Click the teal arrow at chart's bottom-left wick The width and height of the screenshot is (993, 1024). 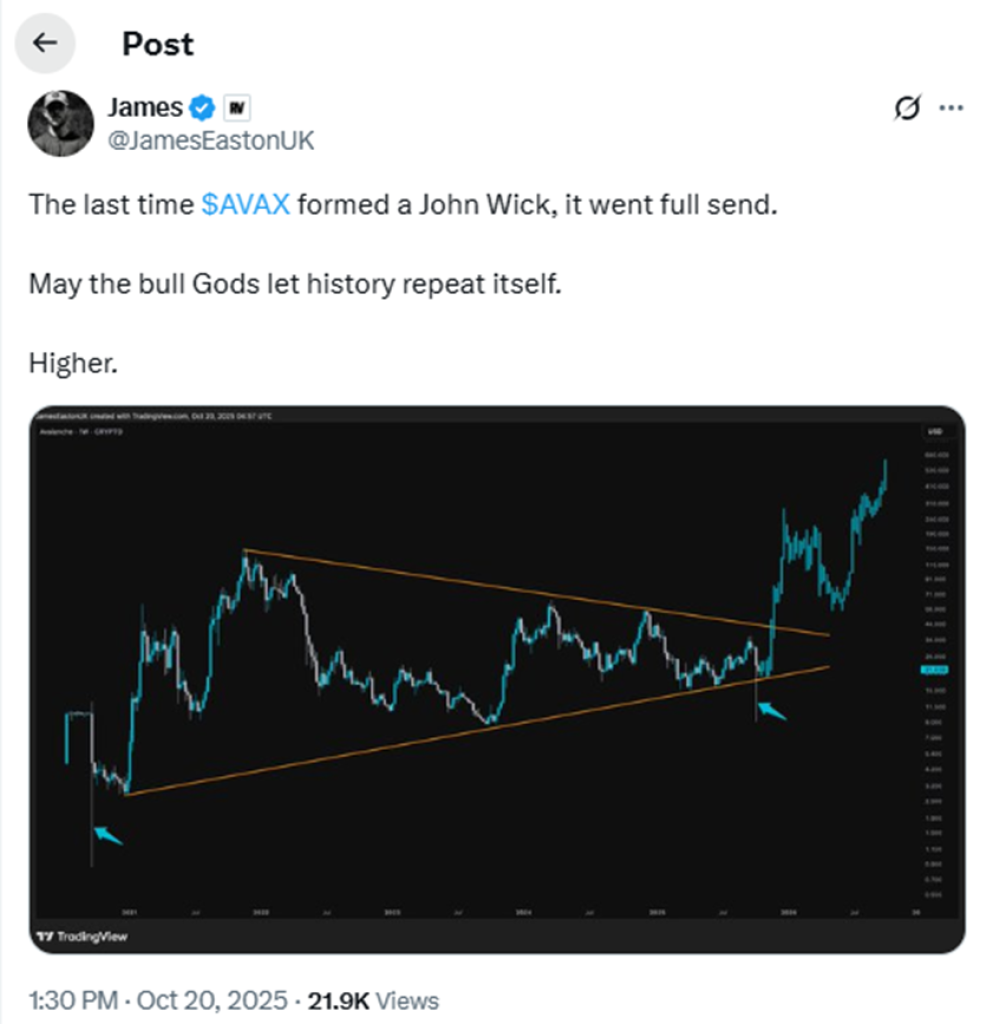(107, 834)
